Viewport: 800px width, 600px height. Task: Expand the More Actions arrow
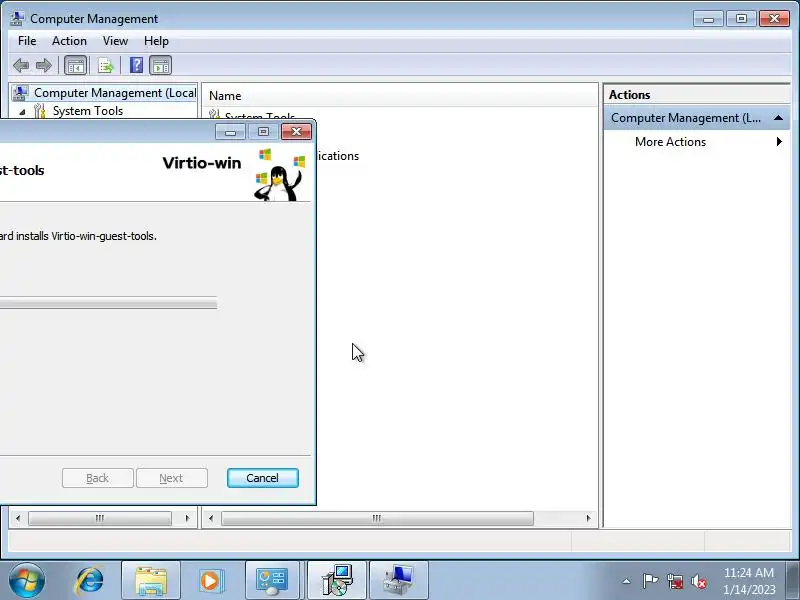(x=779, y=142)
